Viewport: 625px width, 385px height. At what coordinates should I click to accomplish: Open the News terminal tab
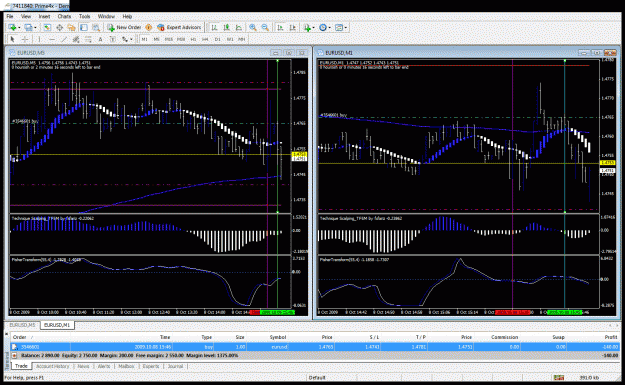coord(83,366)
